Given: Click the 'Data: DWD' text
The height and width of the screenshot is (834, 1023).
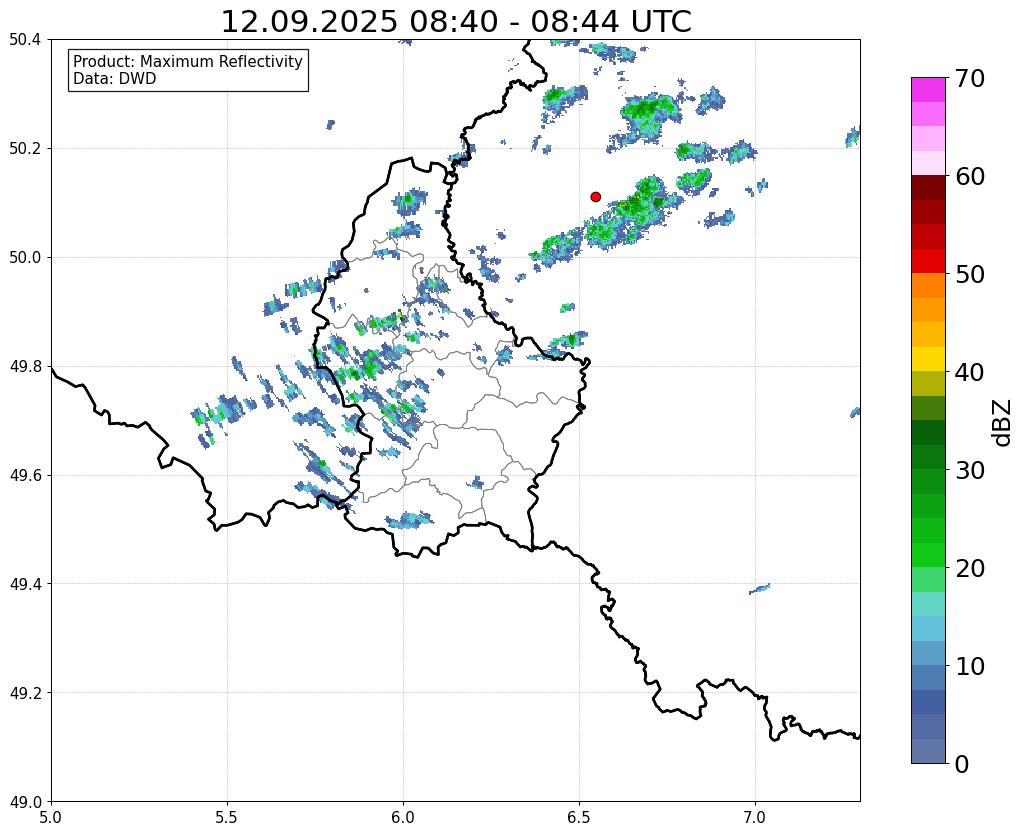Looking at the screenshot, I should (115, 79).
